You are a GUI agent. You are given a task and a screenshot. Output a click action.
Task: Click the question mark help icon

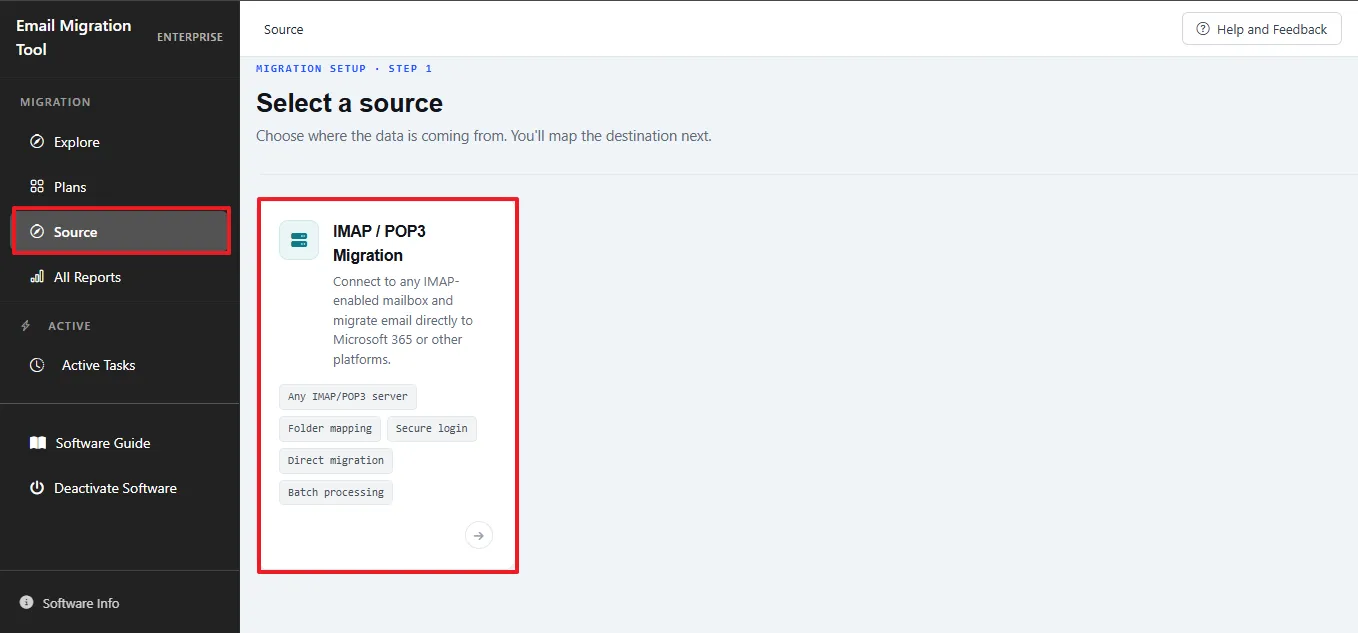point(1203,29)
